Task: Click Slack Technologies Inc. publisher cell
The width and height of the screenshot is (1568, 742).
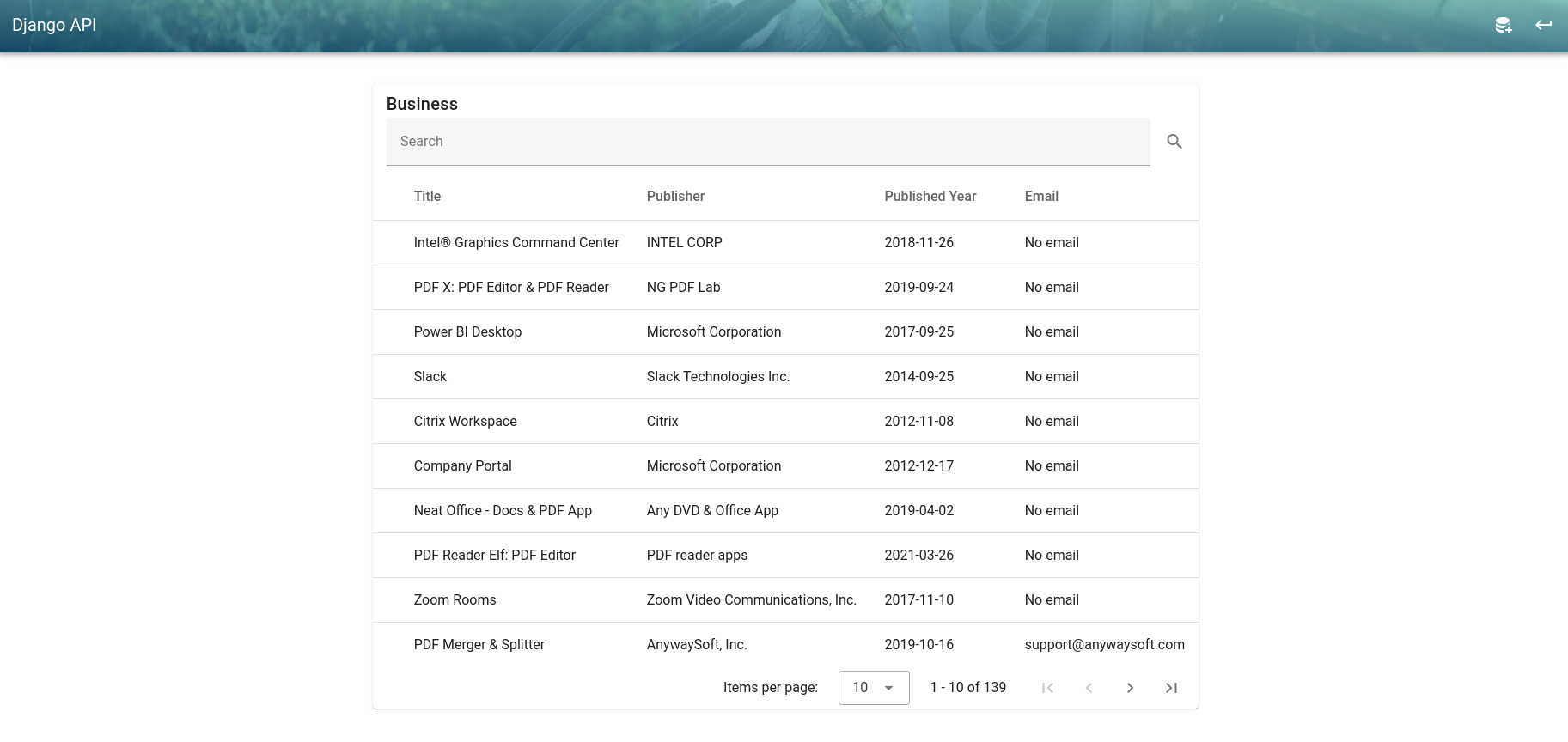Action: (x=718, y=377)
